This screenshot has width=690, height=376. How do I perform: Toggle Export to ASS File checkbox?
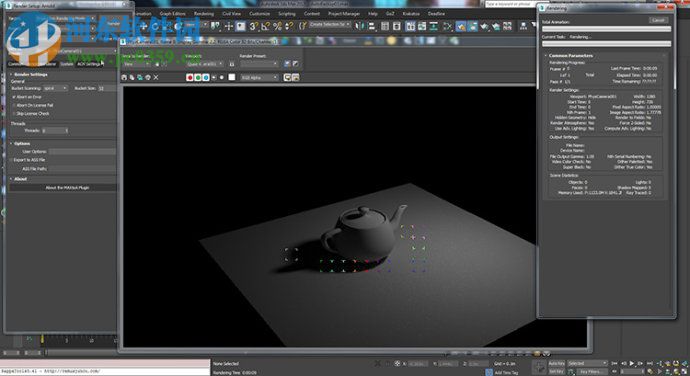[11, 160]
